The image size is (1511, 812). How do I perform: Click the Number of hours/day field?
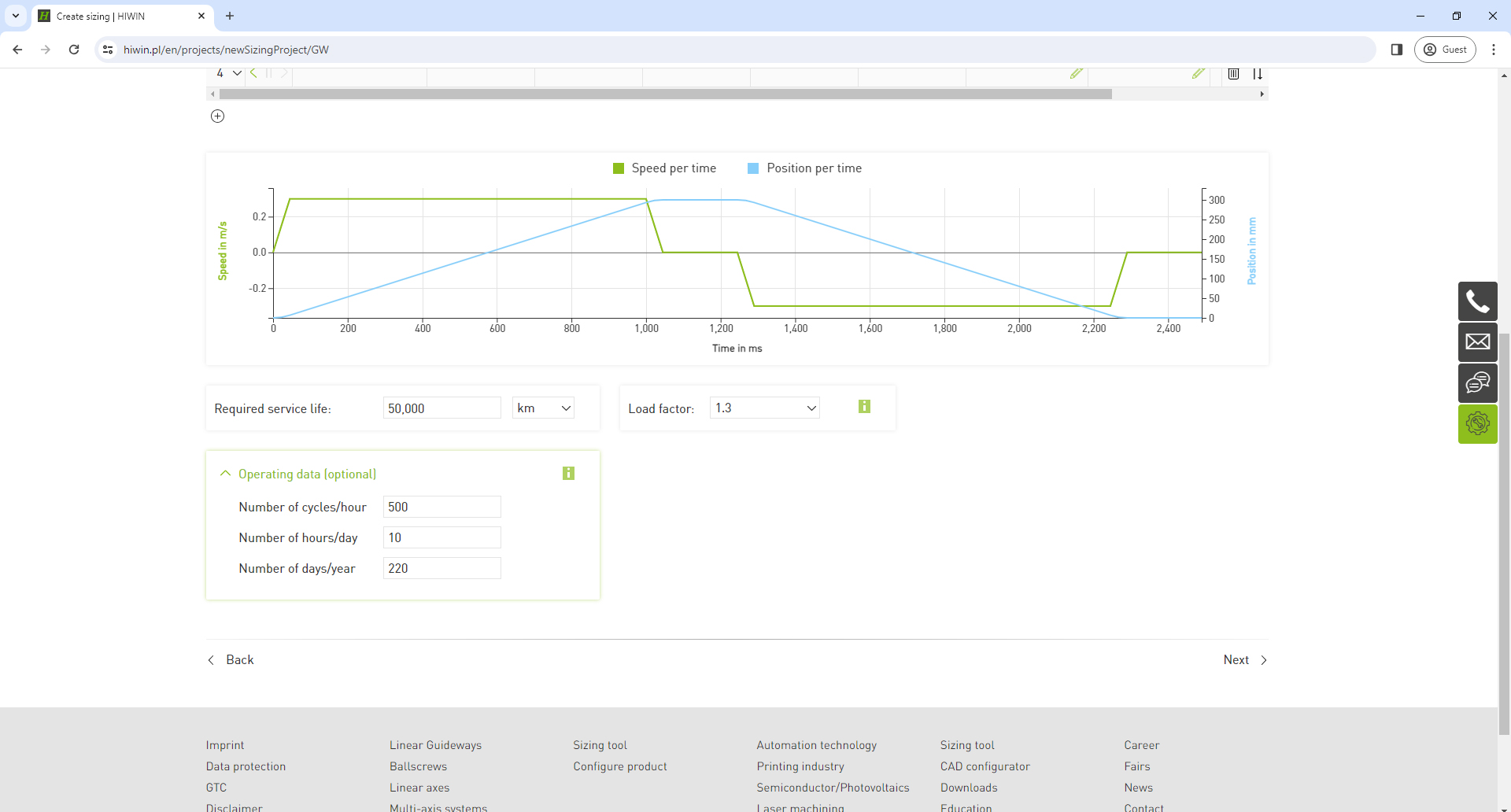point(442,537)
